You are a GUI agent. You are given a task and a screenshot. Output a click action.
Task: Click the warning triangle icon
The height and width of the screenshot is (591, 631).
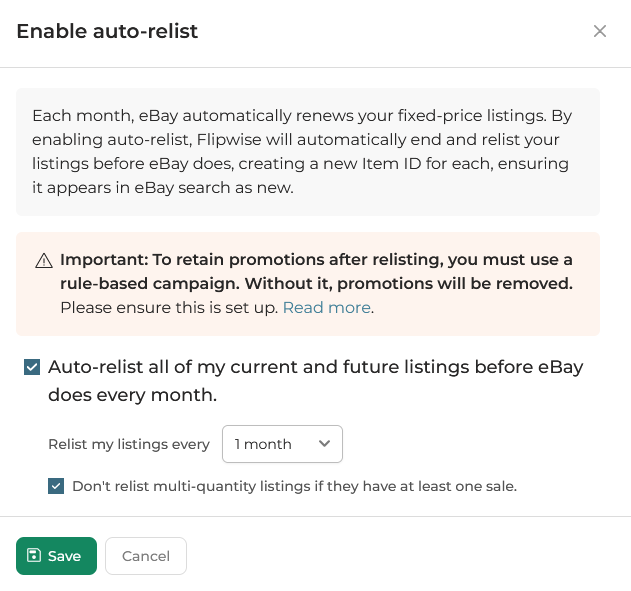44,261
